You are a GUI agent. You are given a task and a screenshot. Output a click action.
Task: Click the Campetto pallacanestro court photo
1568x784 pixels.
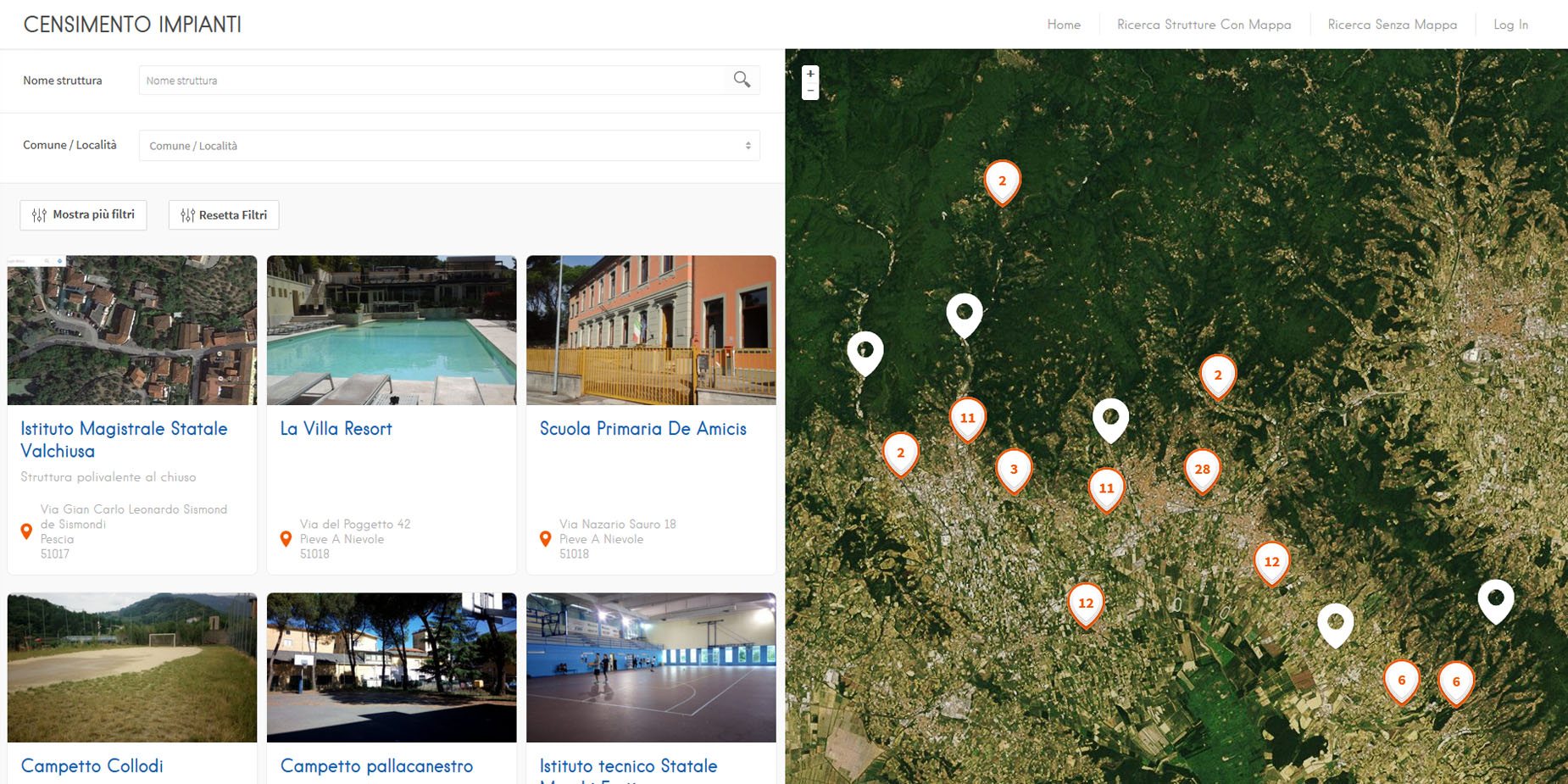[392, 668]
